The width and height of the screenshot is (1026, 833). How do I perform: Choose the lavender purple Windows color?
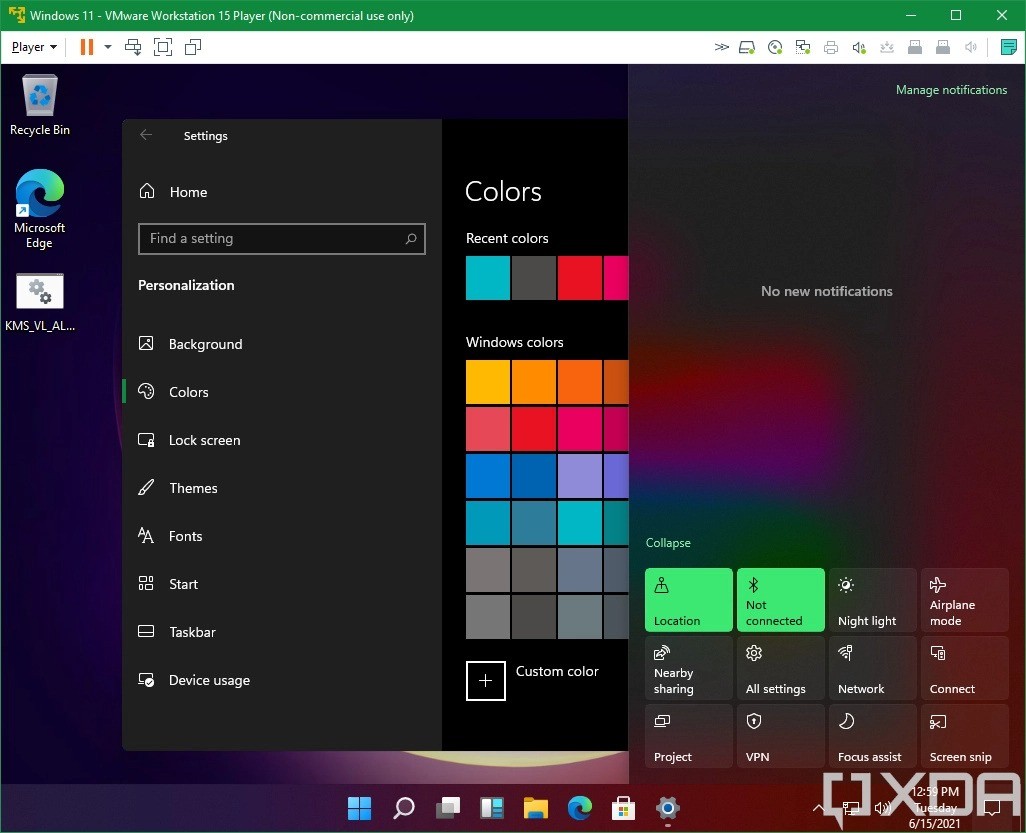click(580, 476)
